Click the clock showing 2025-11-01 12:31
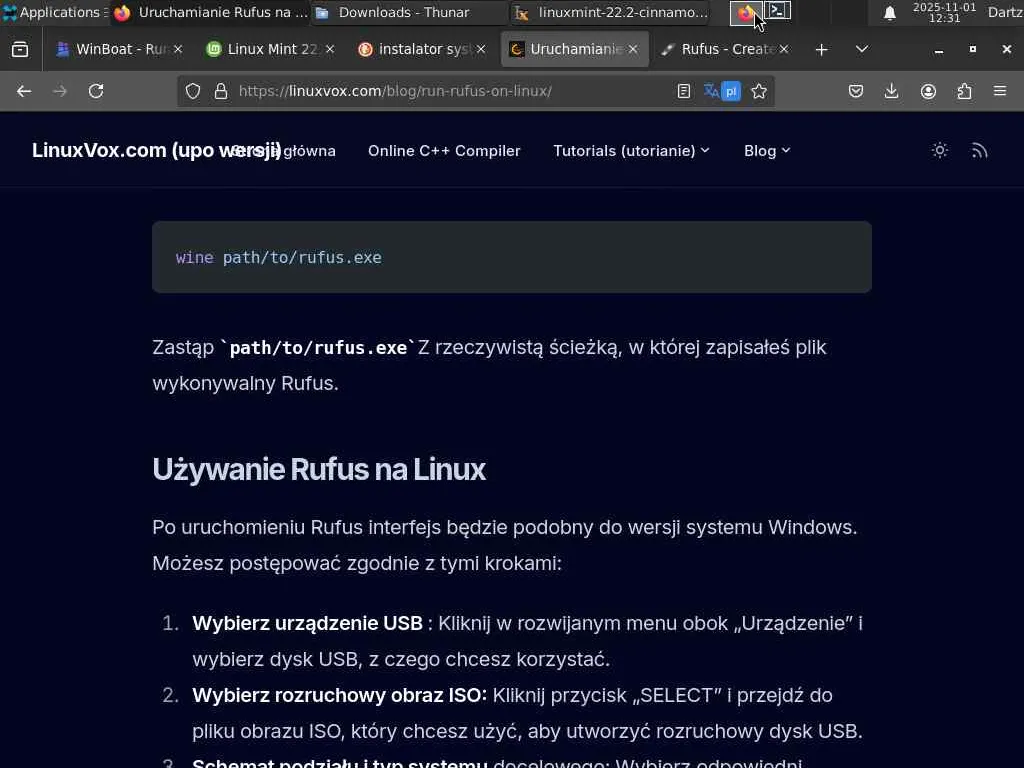 [x=944, y=12]
